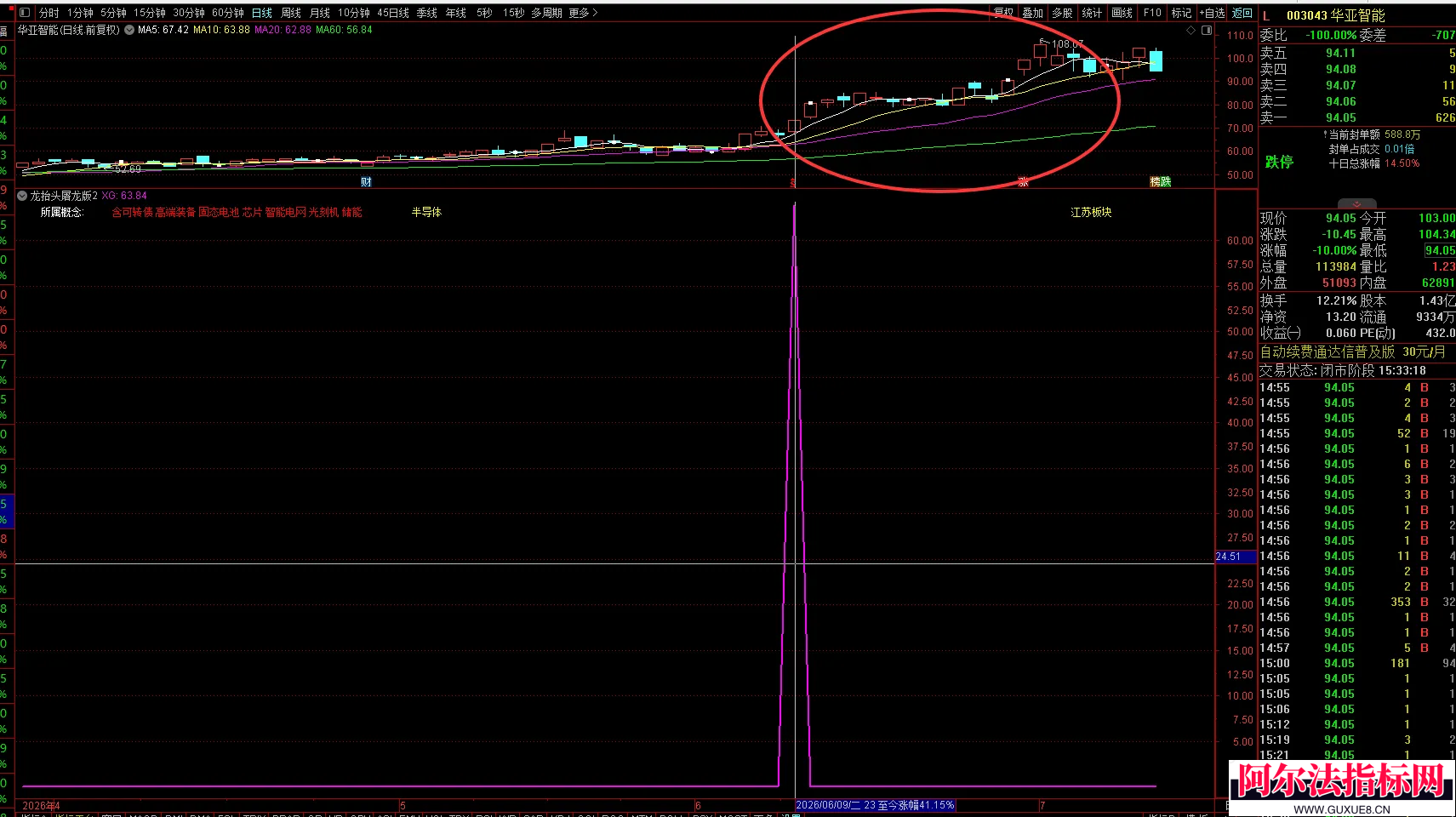Click the 龙抬头屠龙版2 indicator name
1456x817 pixels.
pos(64,196)
